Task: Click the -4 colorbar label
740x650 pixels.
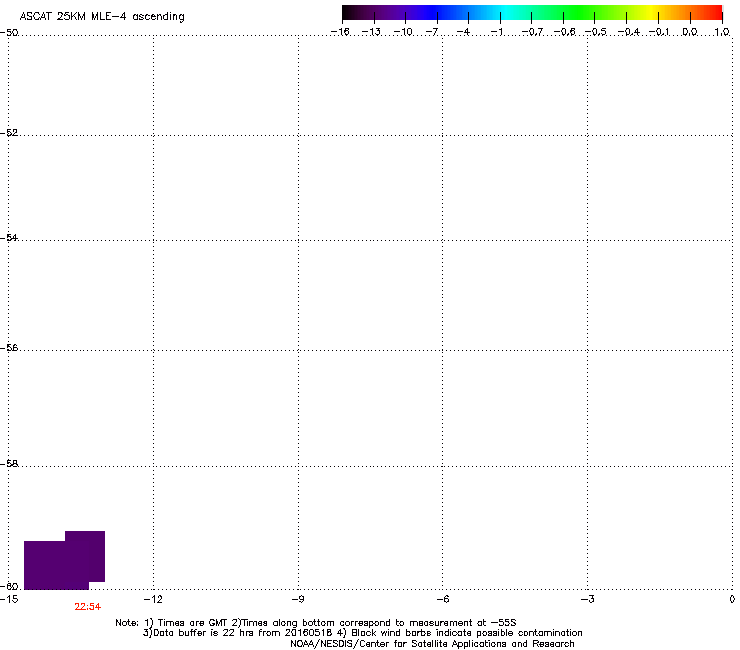Action: click(463, 32)
